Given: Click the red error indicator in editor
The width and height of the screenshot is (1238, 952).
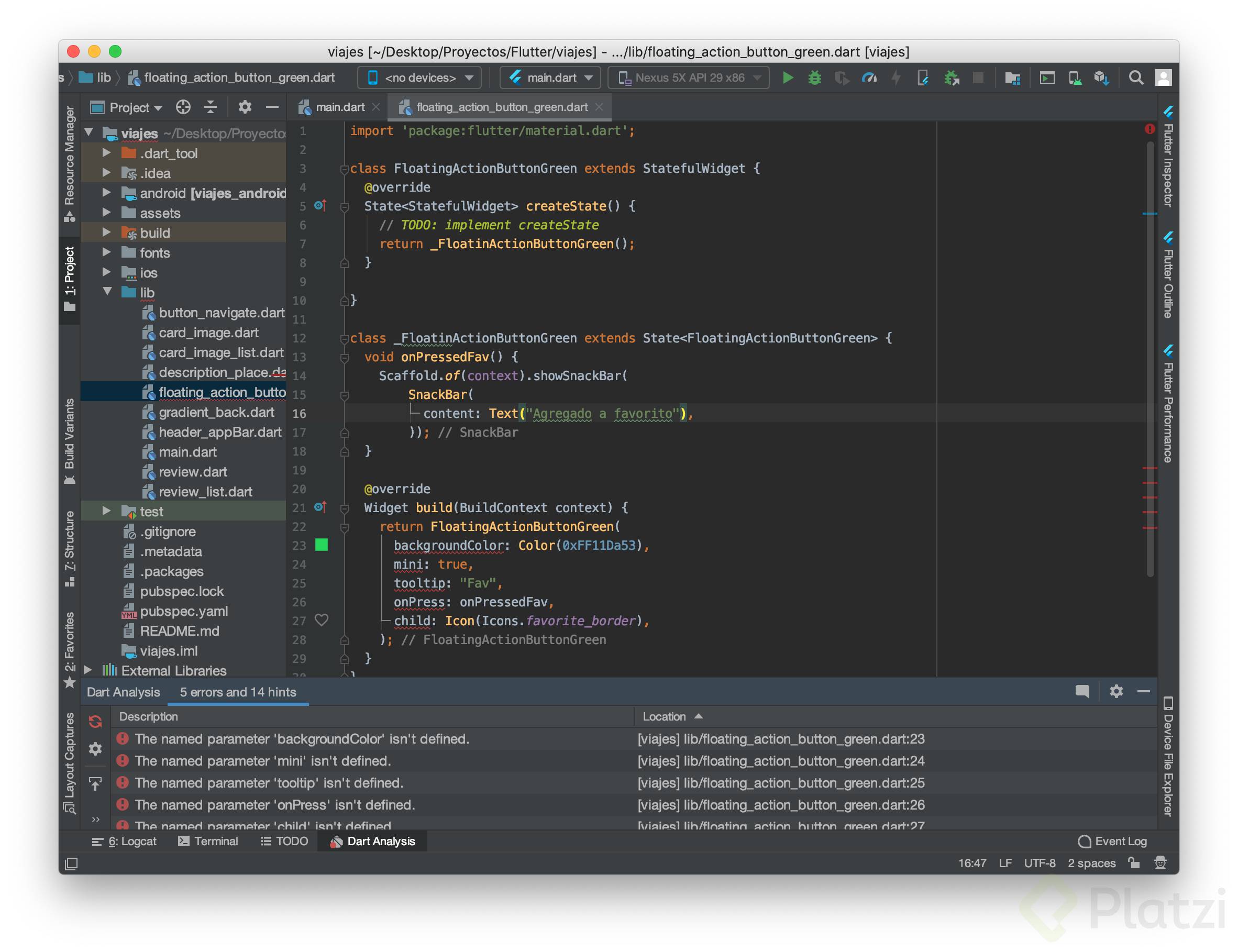Looking at the screenshot, I should (1149, 129).
